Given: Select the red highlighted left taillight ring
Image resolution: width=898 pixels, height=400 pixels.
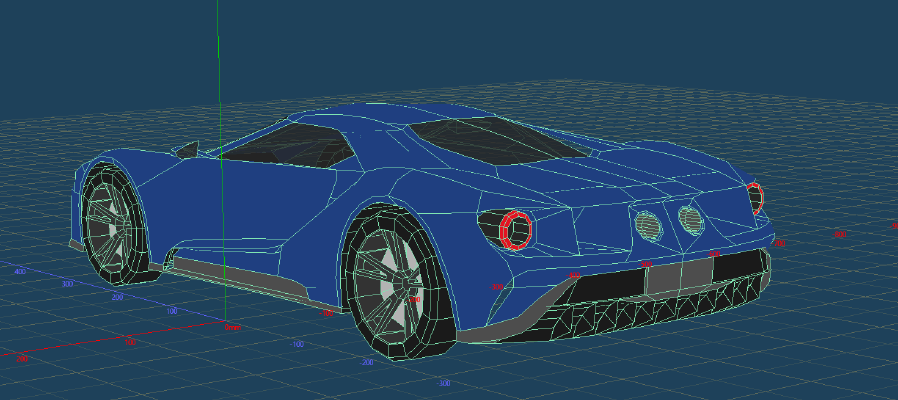Looking at the screenshot, I should (515, 230).
